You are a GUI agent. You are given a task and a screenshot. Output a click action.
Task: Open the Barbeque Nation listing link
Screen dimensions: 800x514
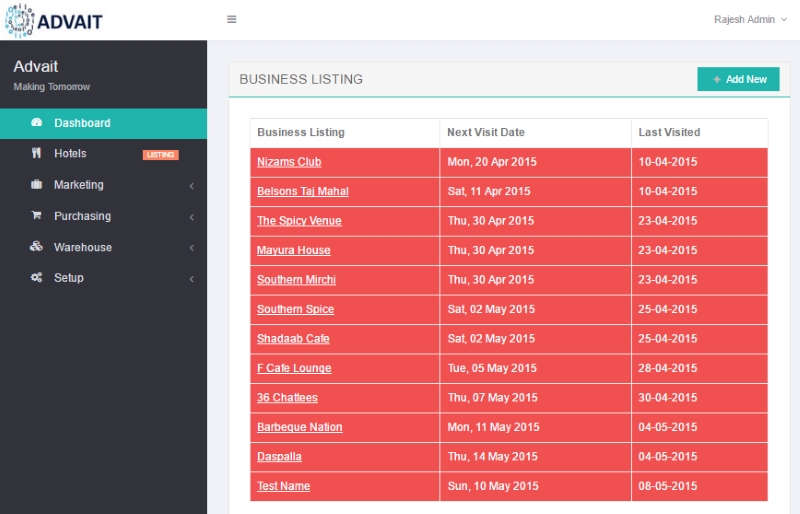(299, 427)
